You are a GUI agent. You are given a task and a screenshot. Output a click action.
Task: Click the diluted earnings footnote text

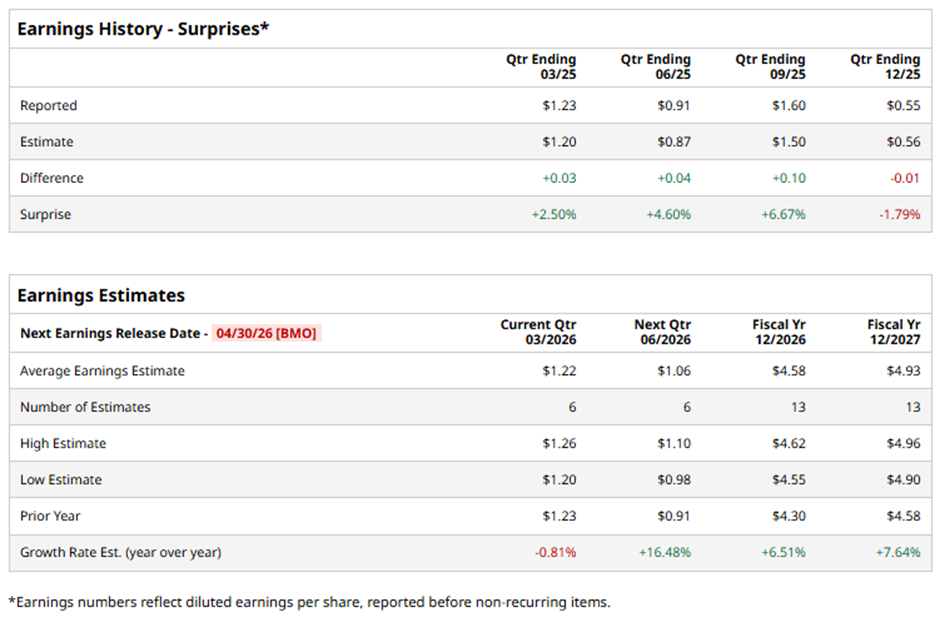click(309, 602)
